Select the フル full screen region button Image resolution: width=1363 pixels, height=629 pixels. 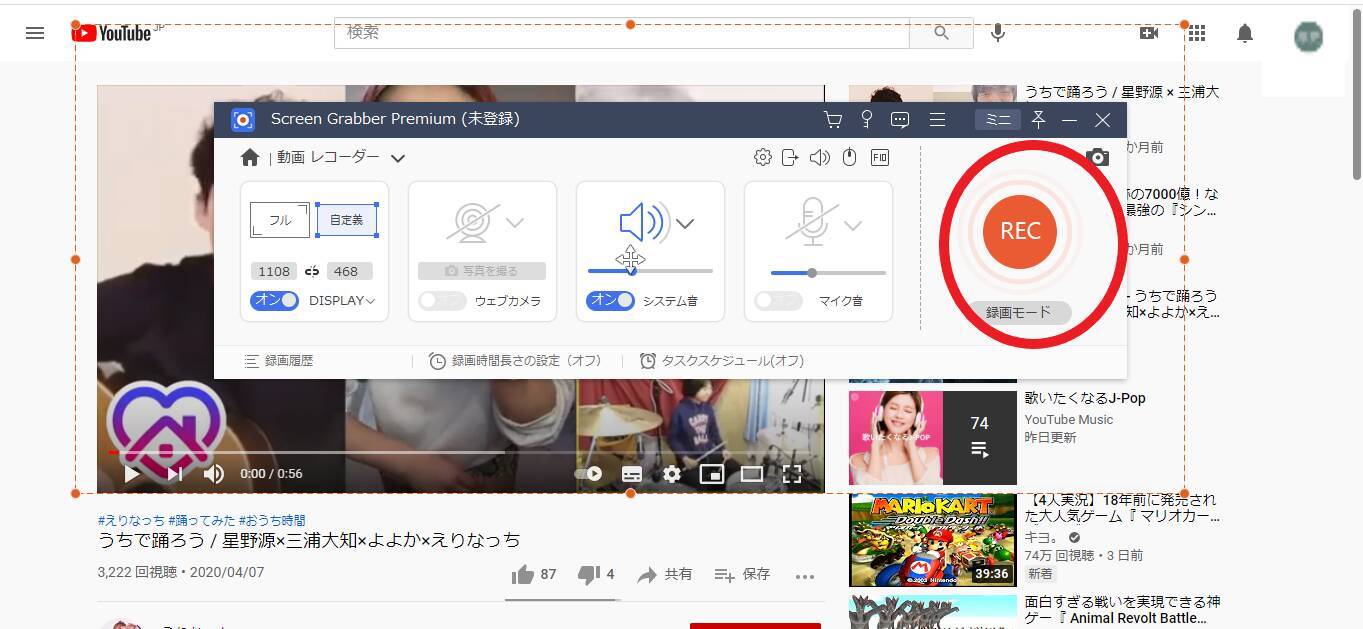280,220
